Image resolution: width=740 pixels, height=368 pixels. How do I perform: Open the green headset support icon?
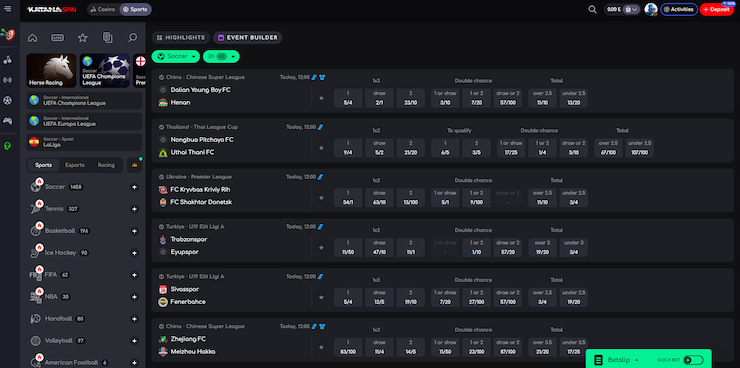click(x=8, y=146)
